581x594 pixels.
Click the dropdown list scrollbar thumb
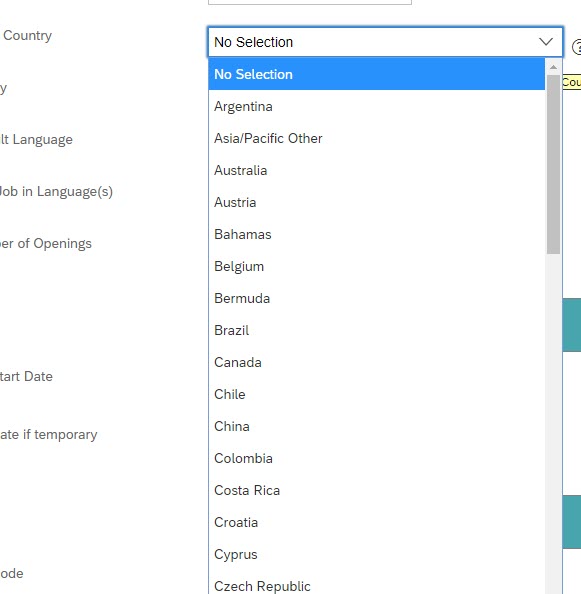pos(553,164)
